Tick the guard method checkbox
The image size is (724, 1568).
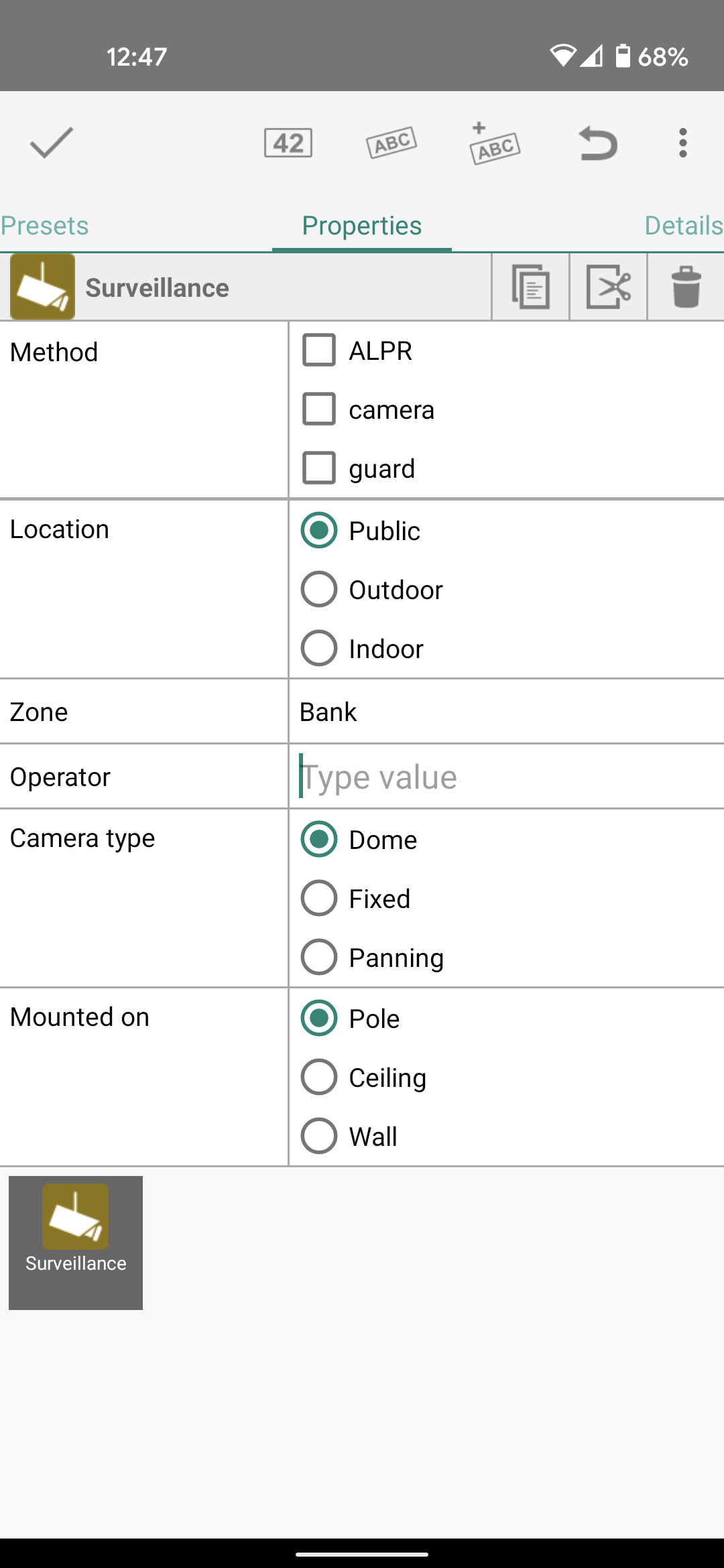(x=319, y=468)
